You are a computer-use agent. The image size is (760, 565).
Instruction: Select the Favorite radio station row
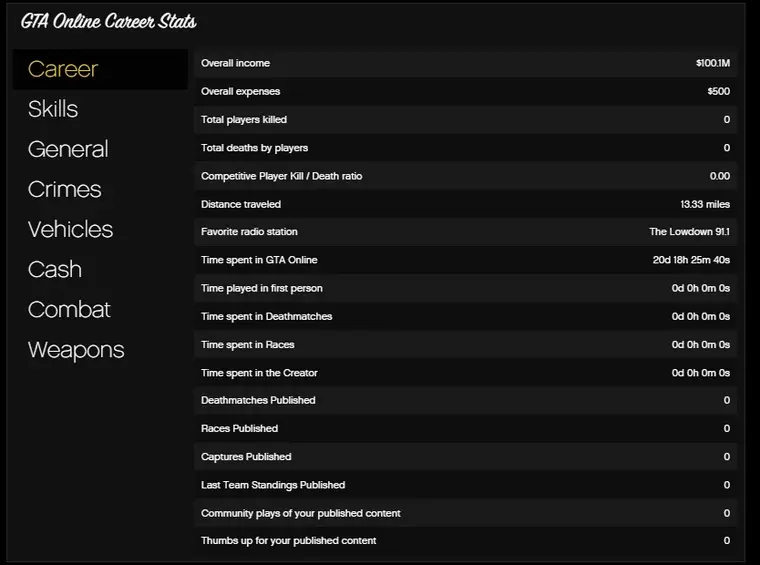(x=465, y=232)
